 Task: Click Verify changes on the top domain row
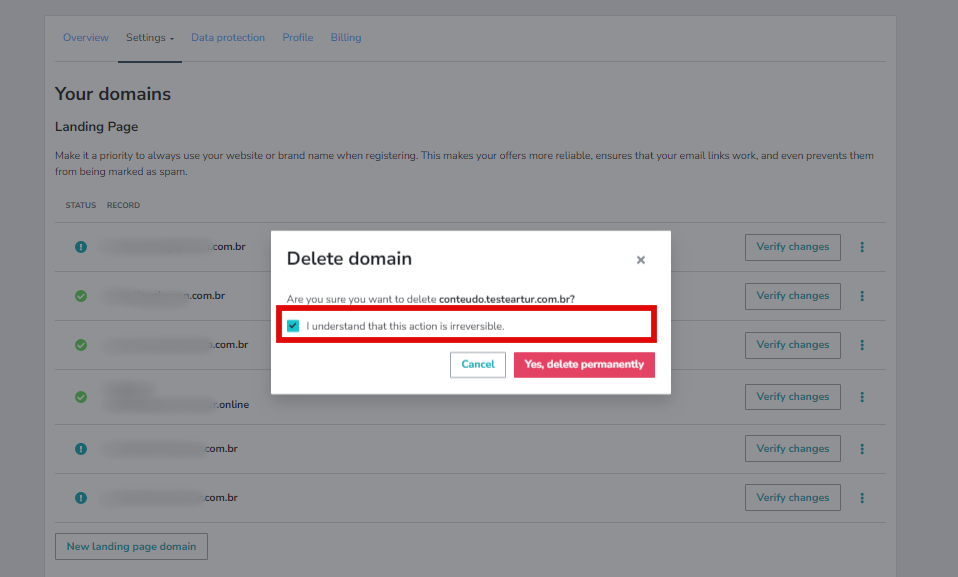792,246
